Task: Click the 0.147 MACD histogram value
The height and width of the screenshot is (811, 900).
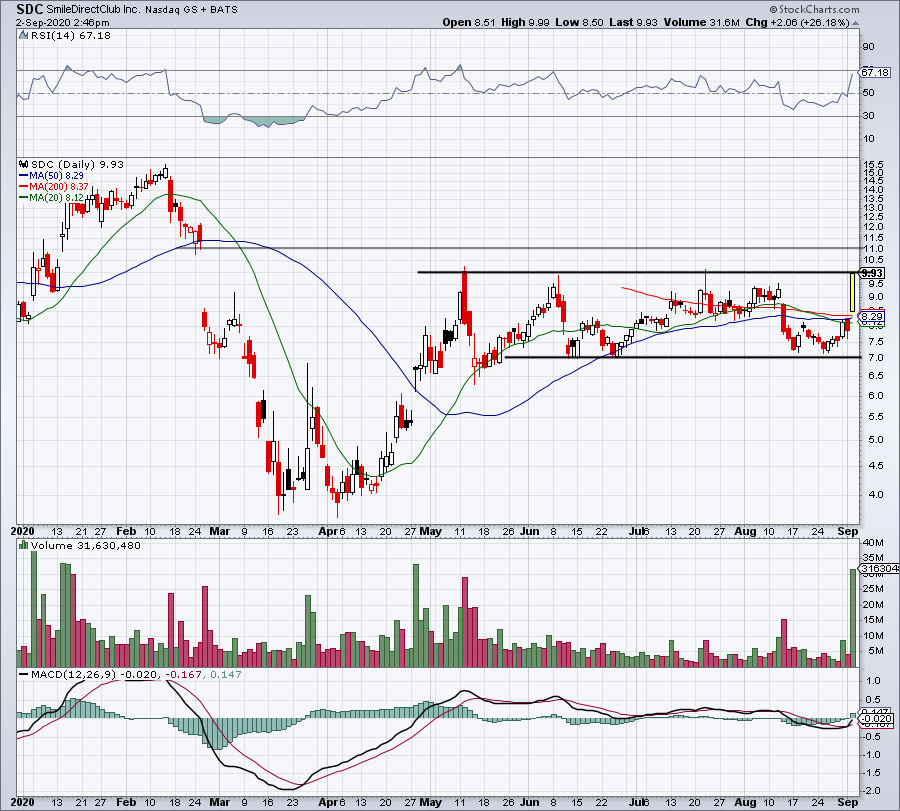Action: click(x=226, y=674)
